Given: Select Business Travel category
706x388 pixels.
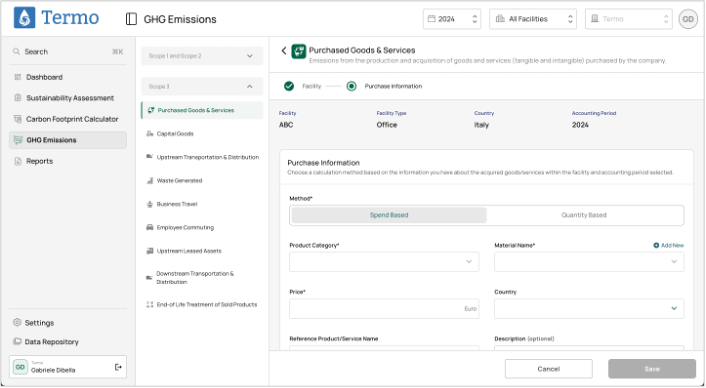Looking at the screenshot, I should 202,204.
